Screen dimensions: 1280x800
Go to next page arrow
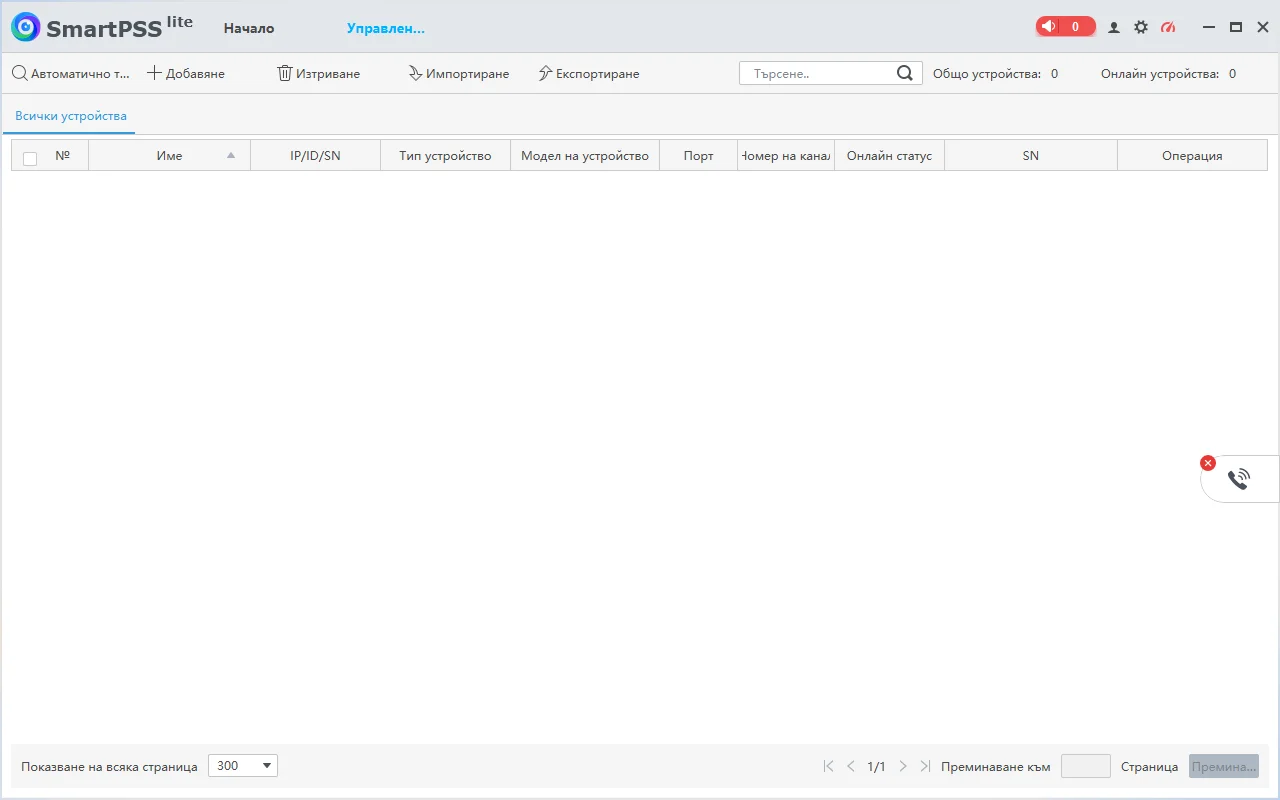click(903, 766)
